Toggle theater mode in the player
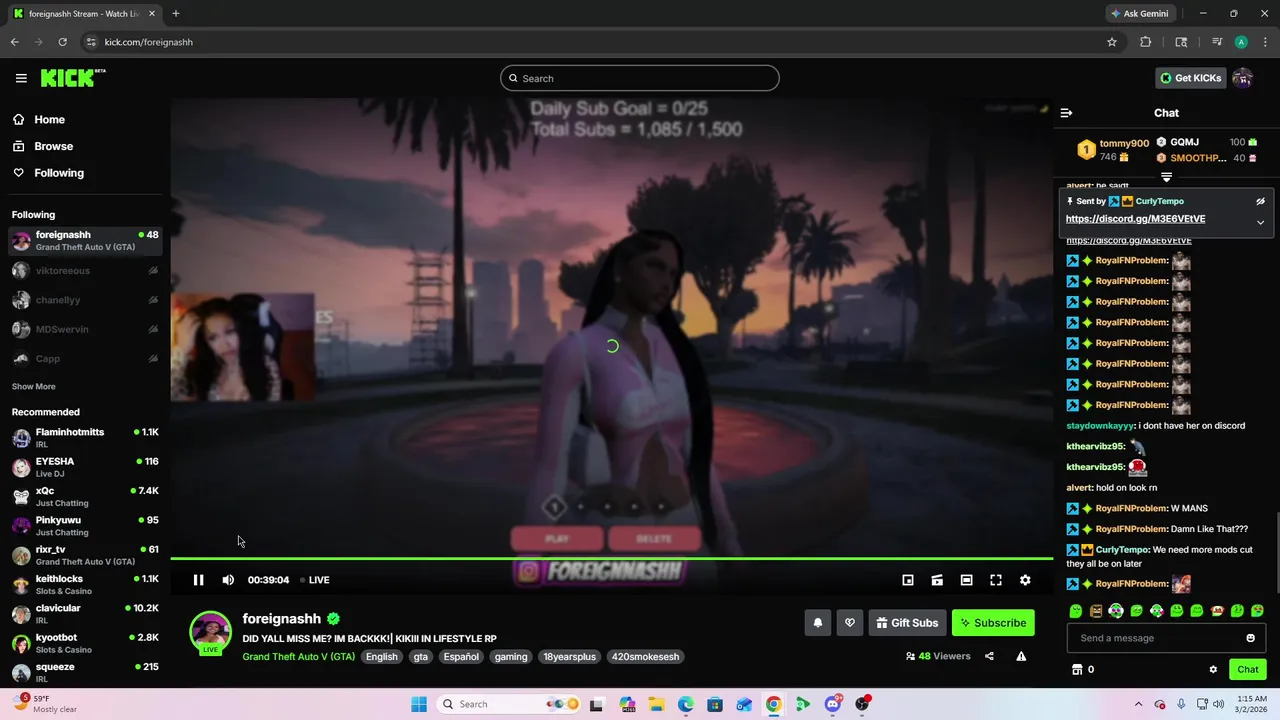 coord(966,580)
